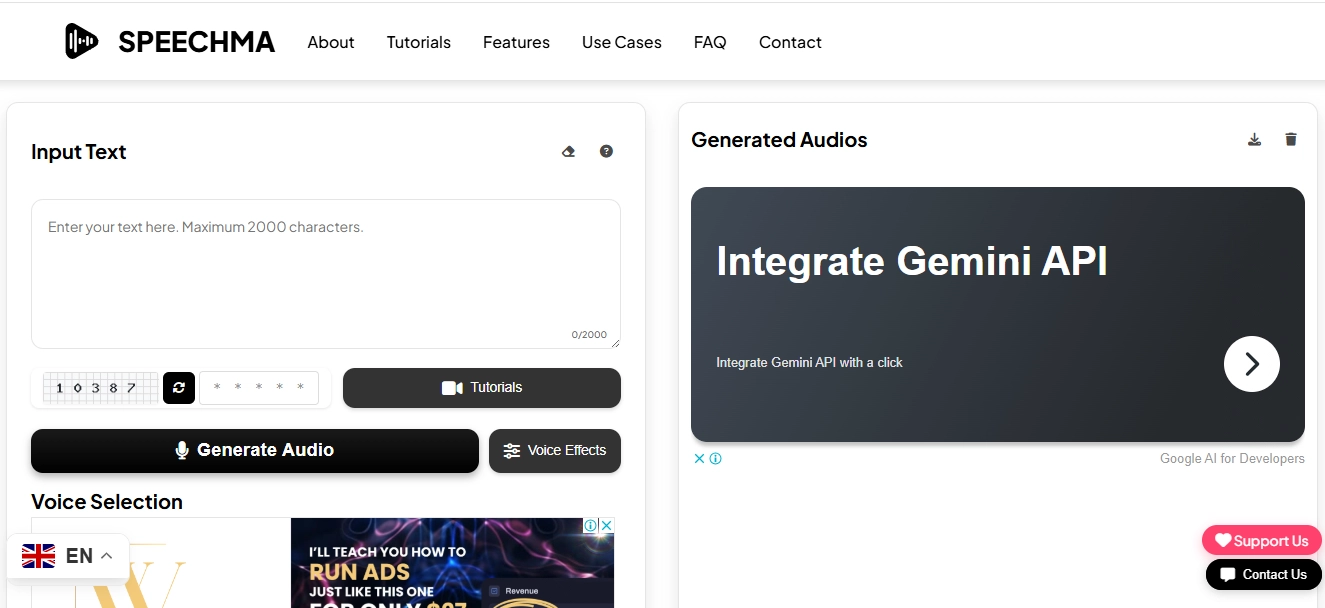Download generated audios with the download icon
Screen dimensions: 1325x608
pyautogui.click(x=1254, y=139)
